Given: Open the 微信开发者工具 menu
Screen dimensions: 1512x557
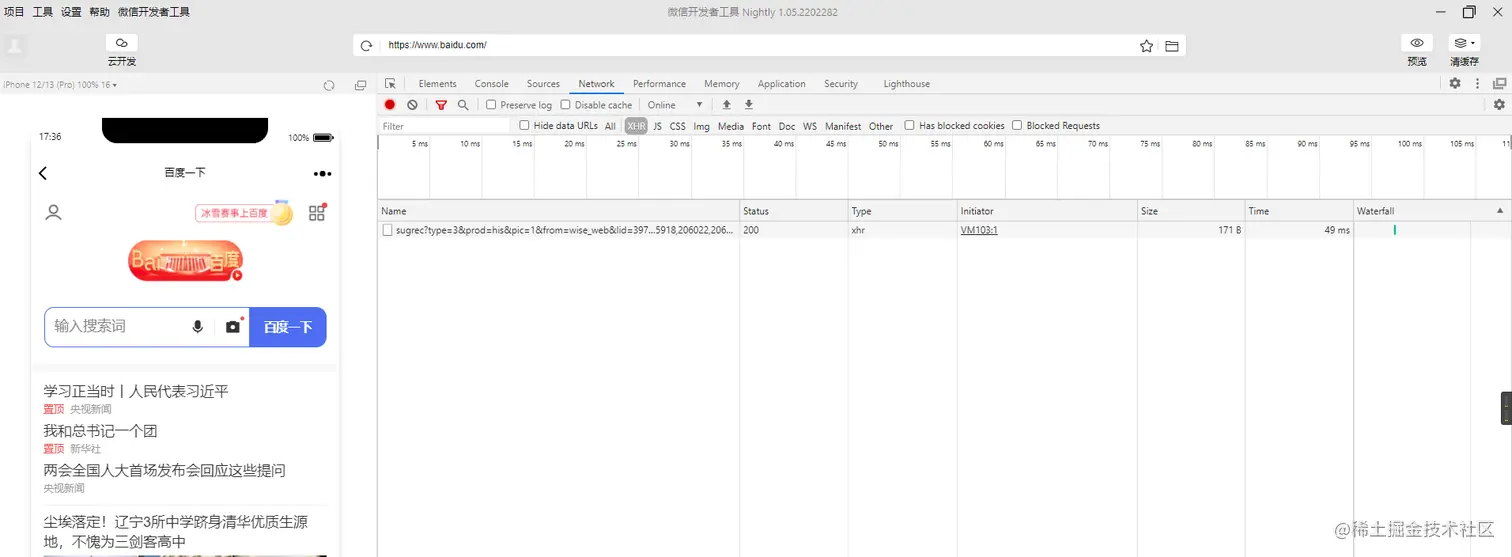Looking at the screenshot, I should pyautogui.click(x=154, y=12).
